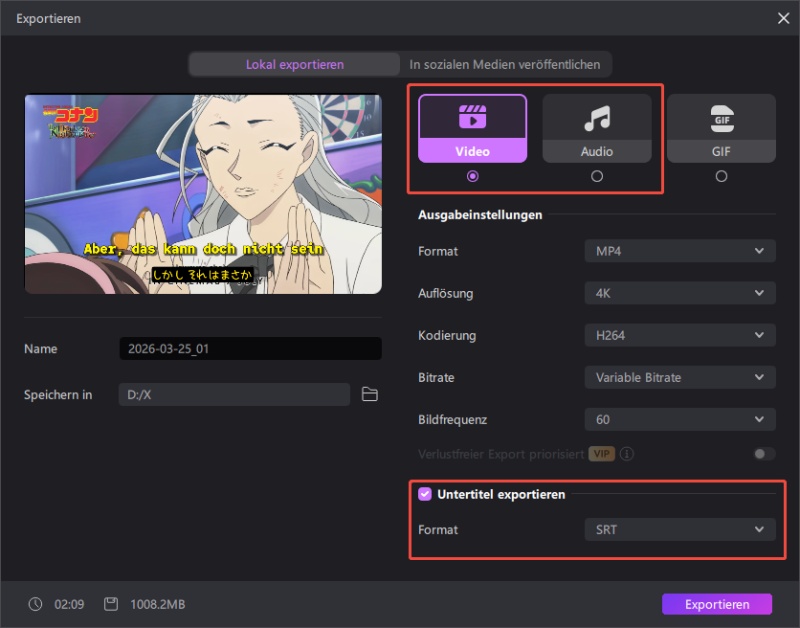Open the folder browser next to Speichern in
800x628 pixels.
point(369,394)
